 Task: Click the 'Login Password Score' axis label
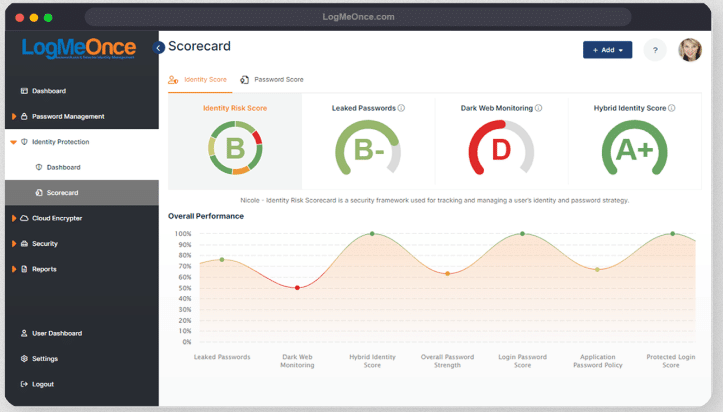pos(522,361)
